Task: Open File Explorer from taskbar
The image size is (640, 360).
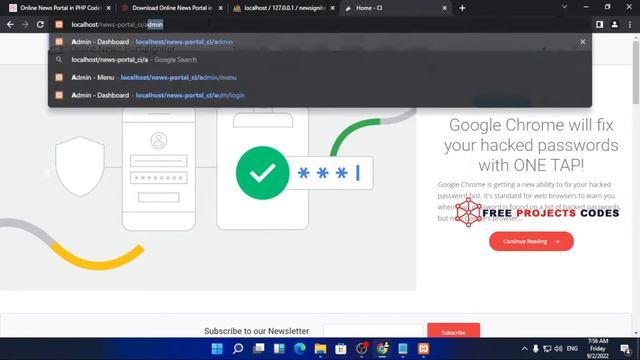Action: [320, 349]
